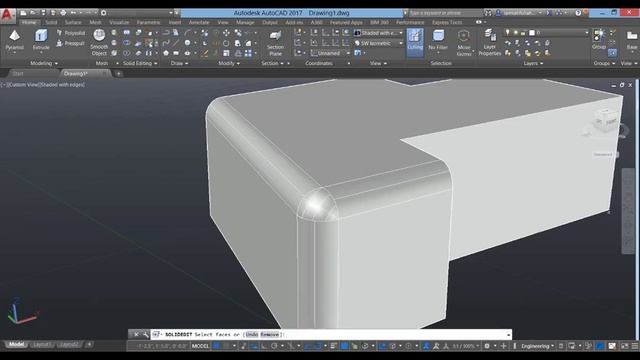640x360 pixels.
Task: Switch to the Solid ribbon tab
Action: (x=51, y=22)
